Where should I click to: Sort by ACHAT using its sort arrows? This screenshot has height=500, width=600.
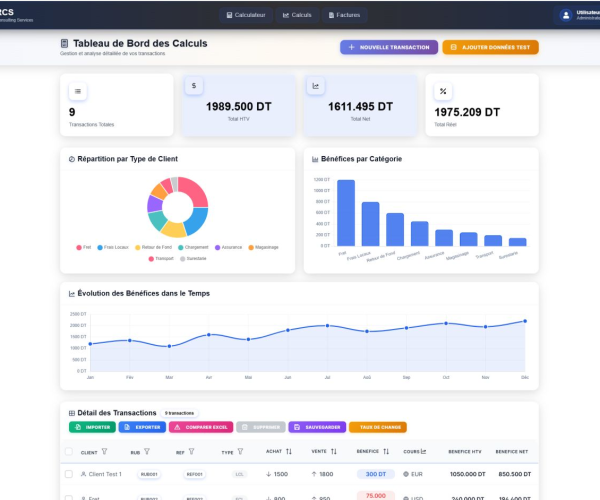[289, 451]
